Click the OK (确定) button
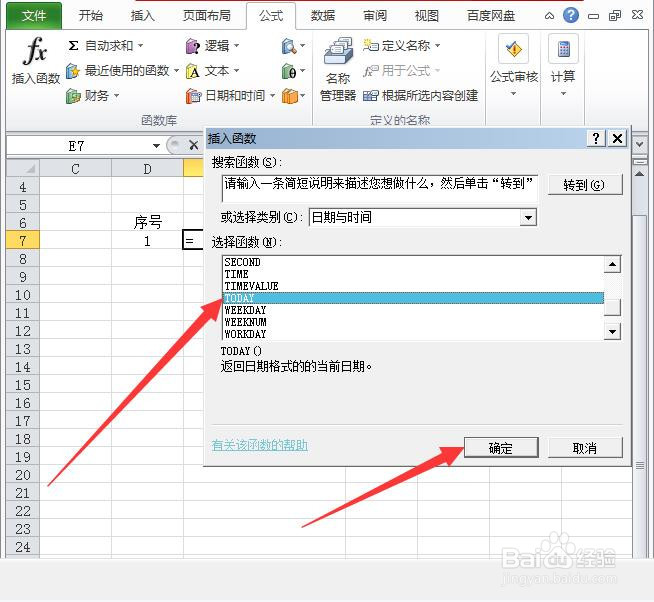The width and height of the screenshot is (654, 602). (501, 448)
